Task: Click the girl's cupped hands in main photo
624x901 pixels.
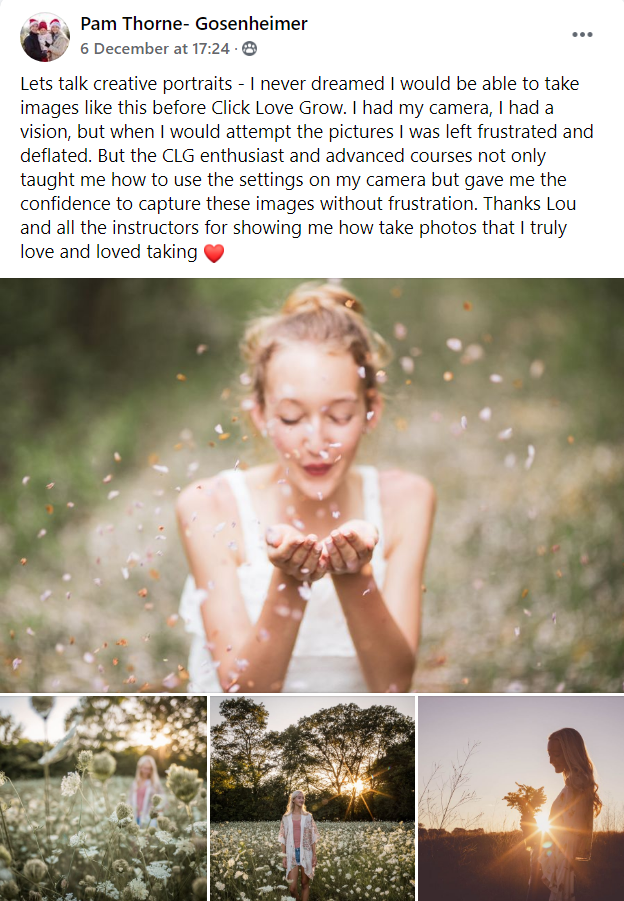Action: tap(321, 550)
